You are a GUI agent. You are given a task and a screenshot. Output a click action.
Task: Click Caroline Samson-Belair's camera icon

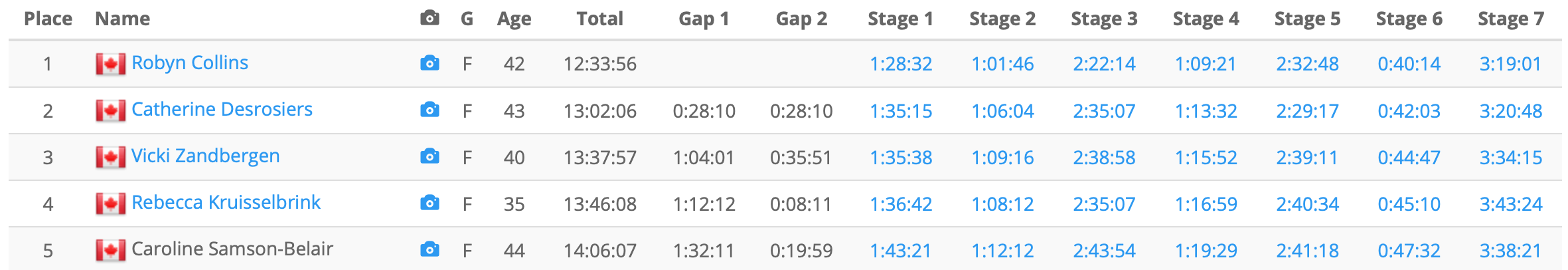click(x=430, y=249)
